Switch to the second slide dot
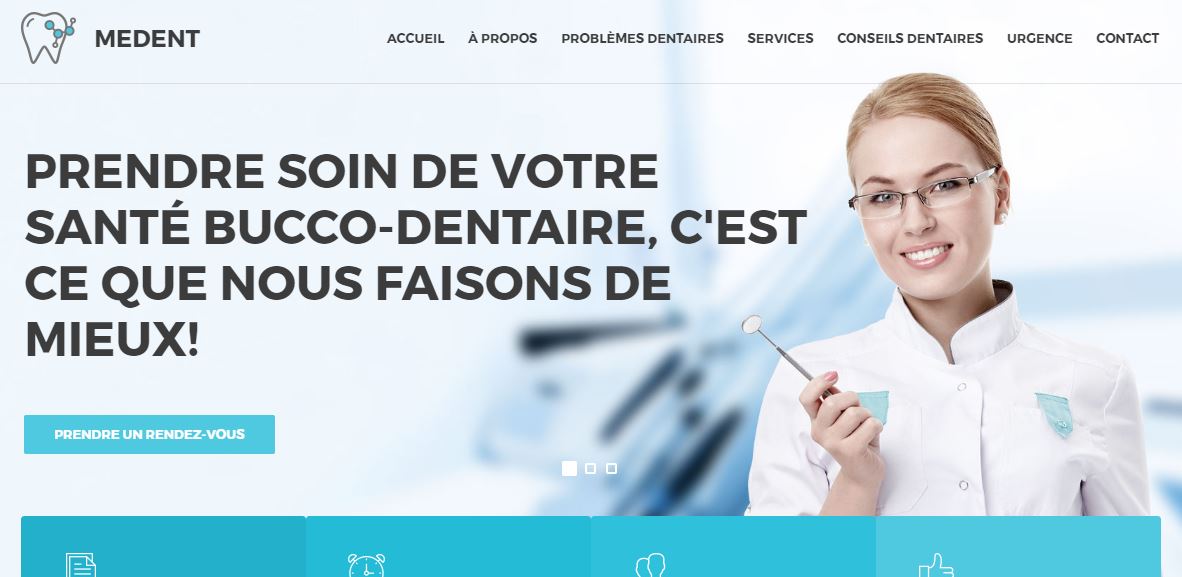The image size is (1182, 577). (590, 468)
